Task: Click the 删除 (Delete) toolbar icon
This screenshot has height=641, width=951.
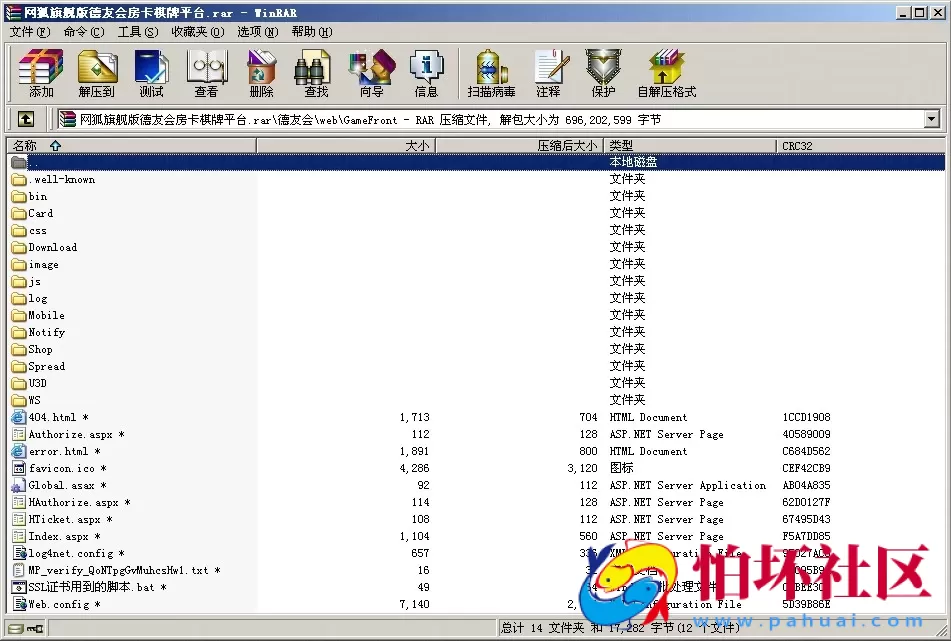Action: (x=260, y=72)
